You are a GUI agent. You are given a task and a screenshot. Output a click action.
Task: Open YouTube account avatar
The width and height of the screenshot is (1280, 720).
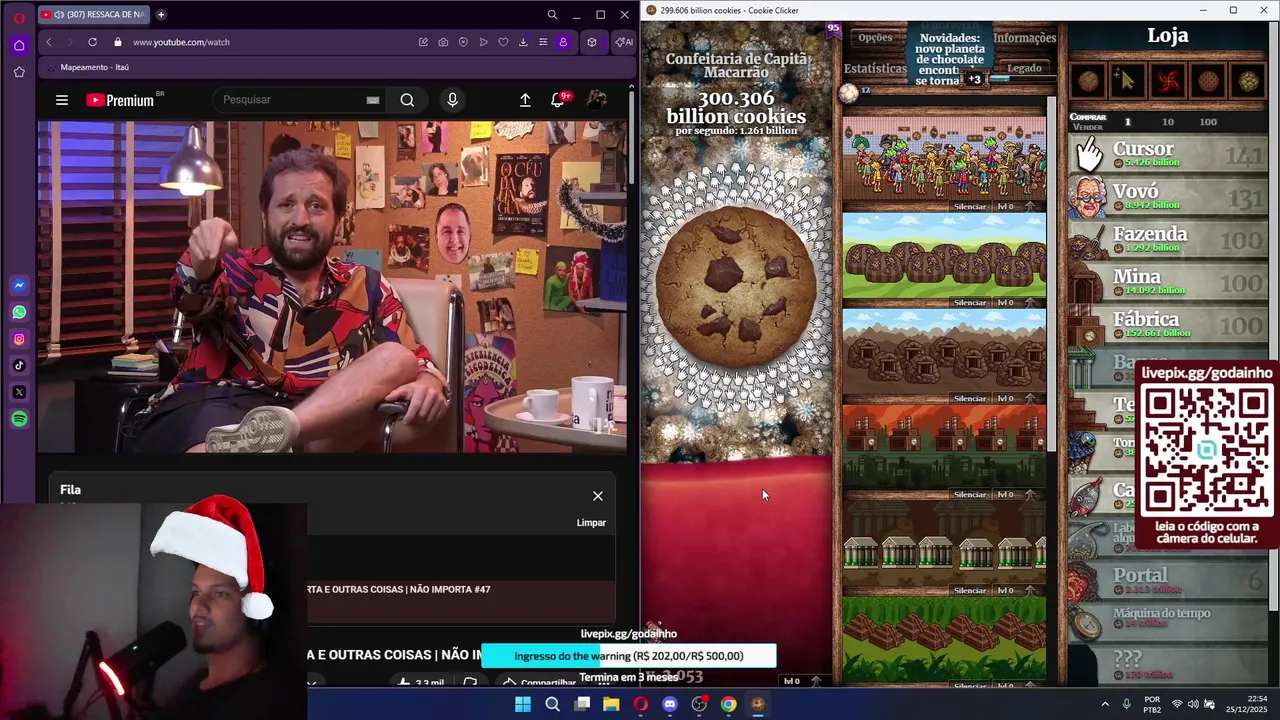tap(596, 100)
